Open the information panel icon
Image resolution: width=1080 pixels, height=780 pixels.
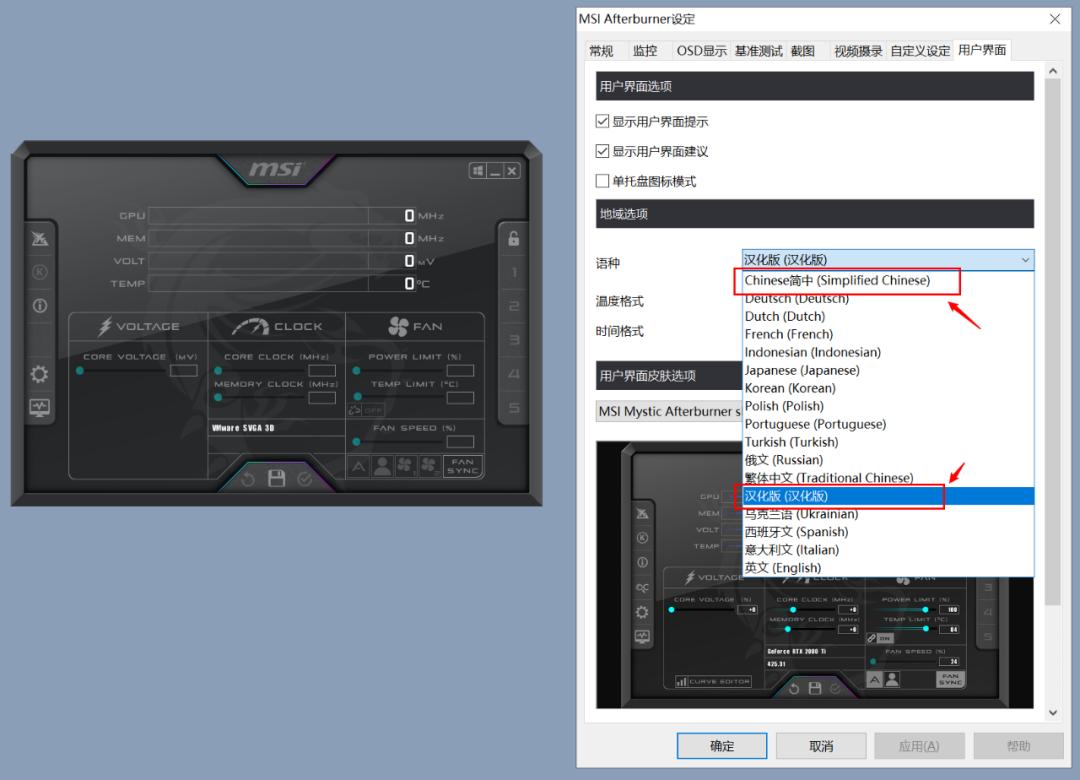coord(38,305)
